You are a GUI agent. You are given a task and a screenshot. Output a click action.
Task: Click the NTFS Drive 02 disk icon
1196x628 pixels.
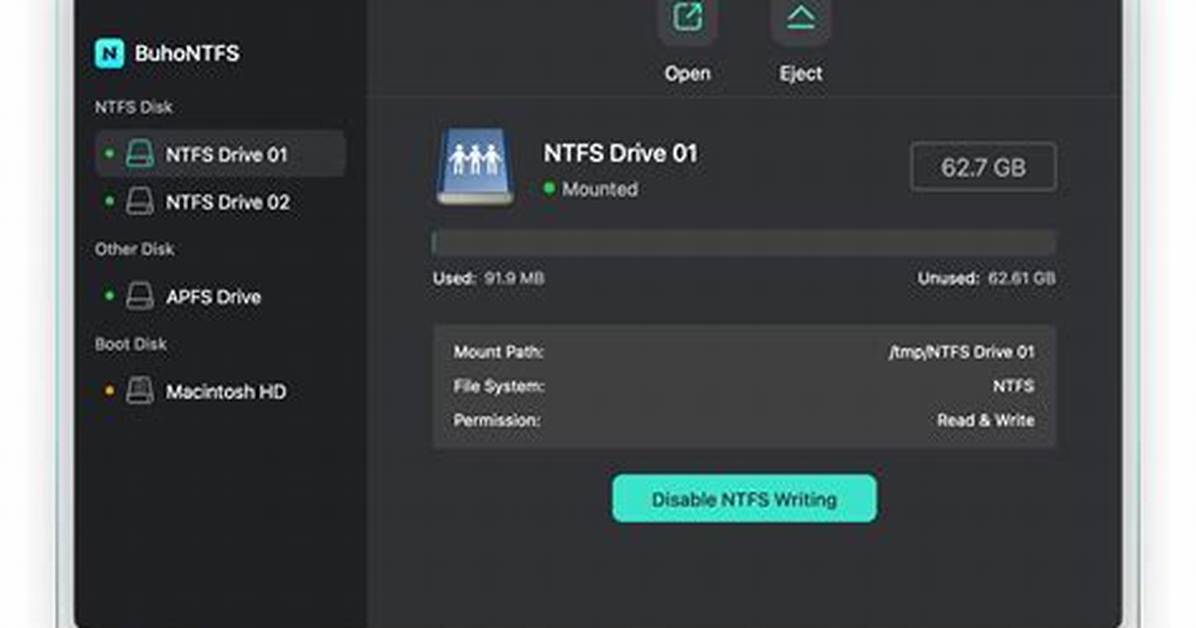pyautogui.click(x=140, y=202)
